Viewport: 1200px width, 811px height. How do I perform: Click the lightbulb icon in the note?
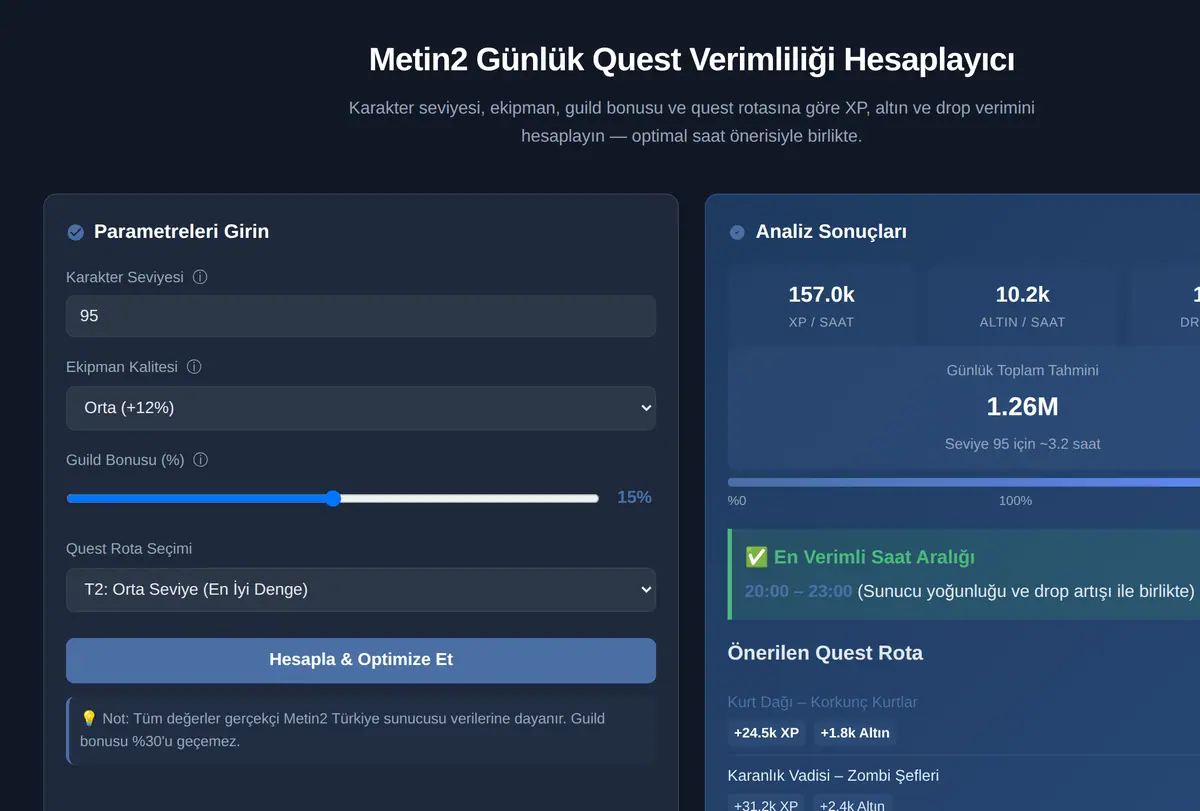coord(88,718)
